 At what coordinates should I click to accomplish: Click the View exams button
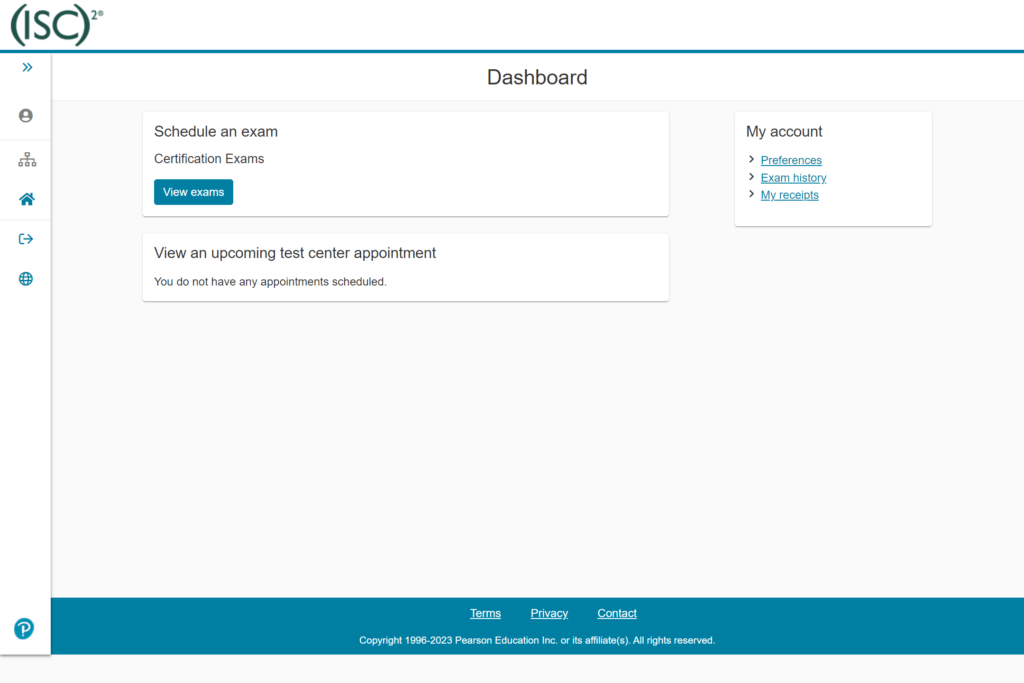pos(193,192)
